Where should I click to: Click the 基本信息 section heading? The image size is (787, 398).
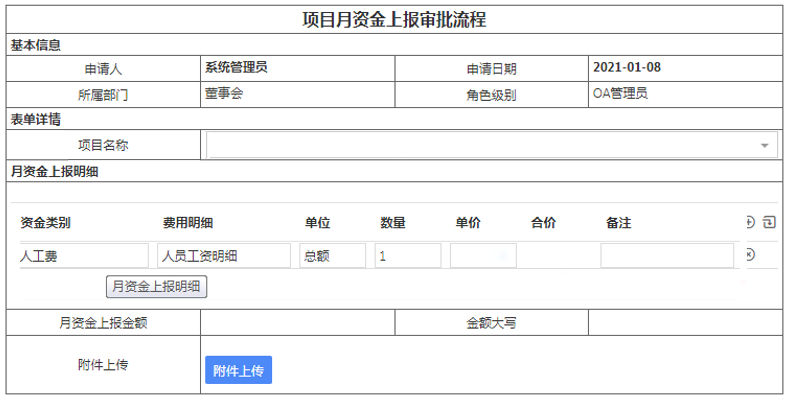click(x=36, y=45)
